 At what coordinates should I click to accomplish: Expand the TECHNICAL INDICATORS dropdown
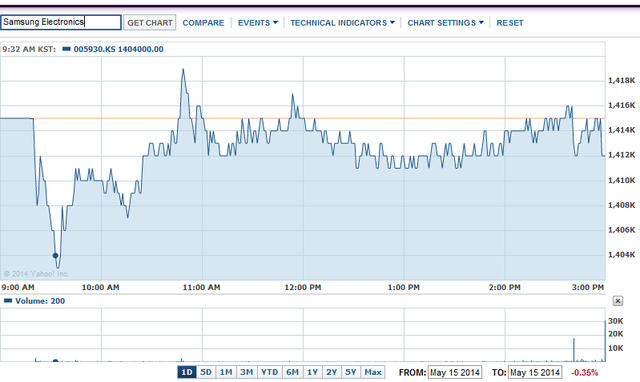tap(342, 23)
